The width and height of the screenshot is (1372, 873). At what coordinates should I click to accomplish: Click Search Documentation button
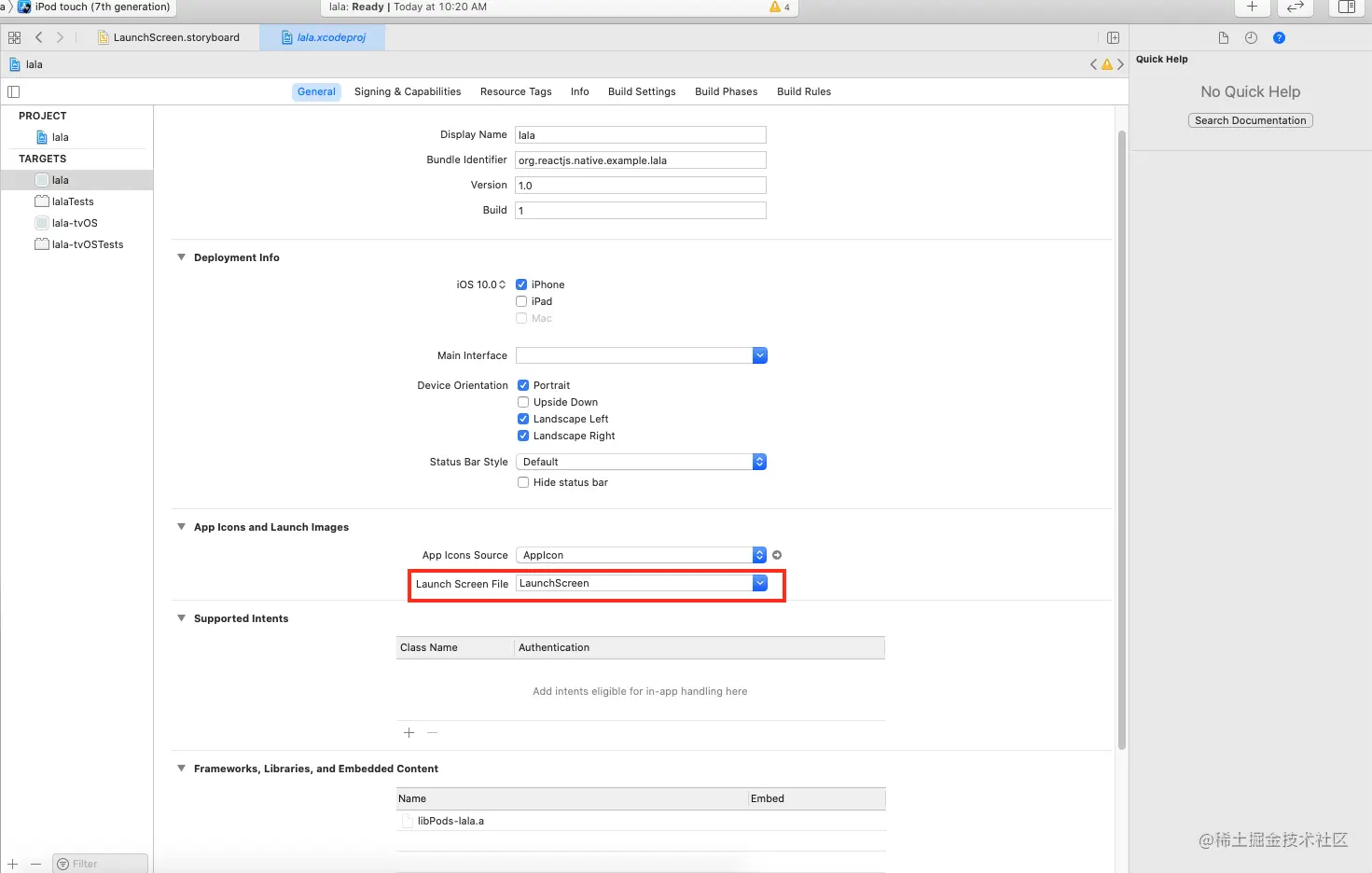click(1251, 120)
